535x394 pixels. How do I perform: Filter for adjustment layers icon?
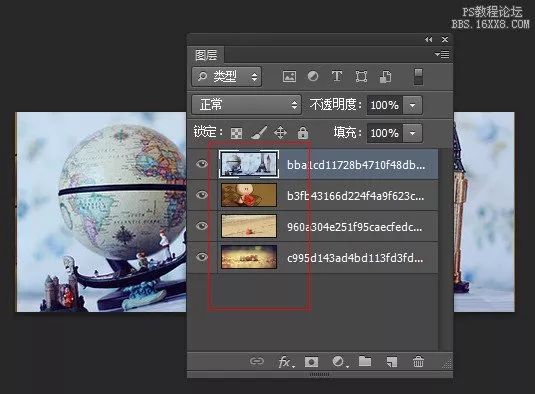click(313, 76)
